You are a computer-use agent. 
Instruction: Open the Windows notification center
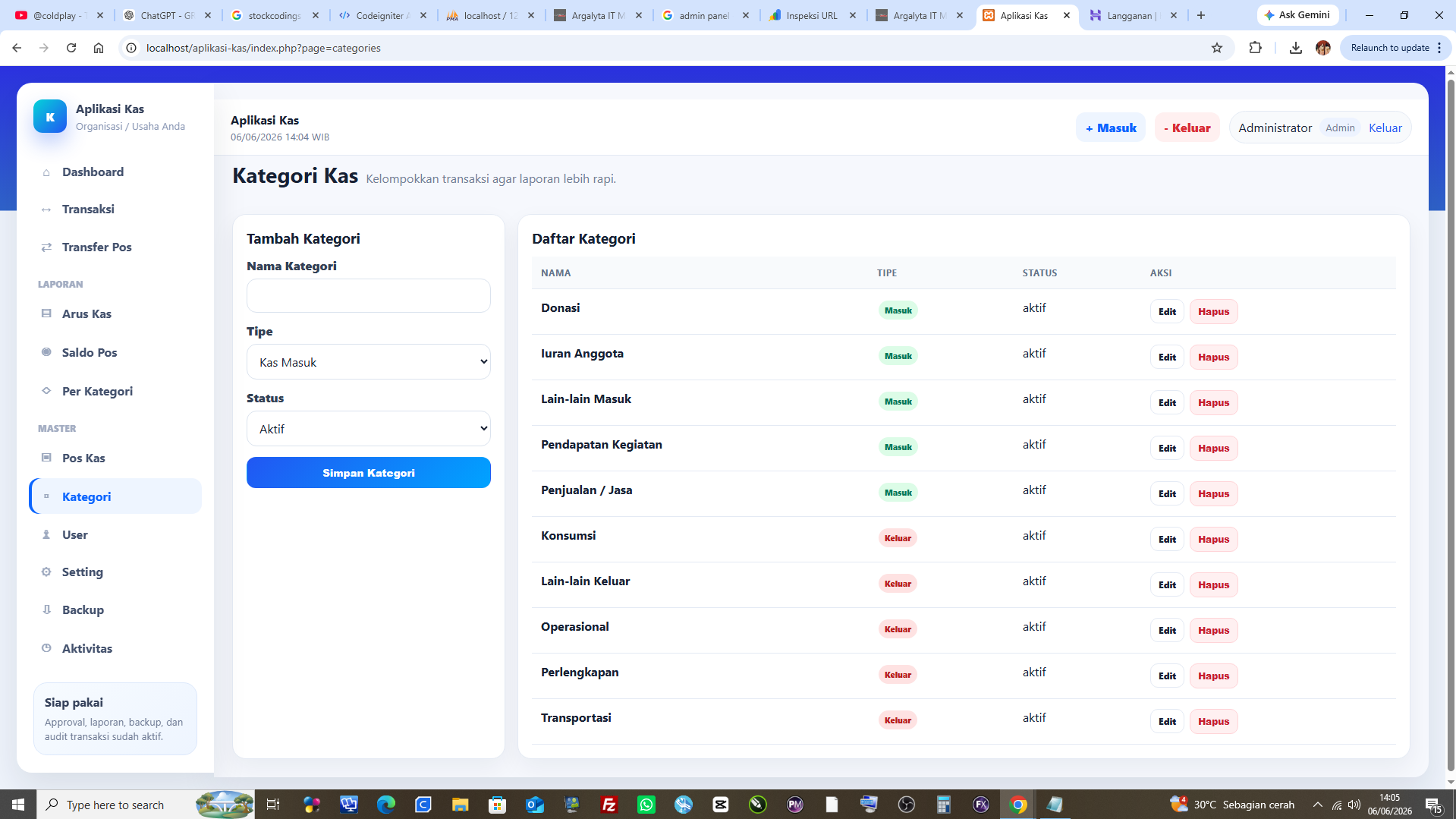click(1433, 805)
